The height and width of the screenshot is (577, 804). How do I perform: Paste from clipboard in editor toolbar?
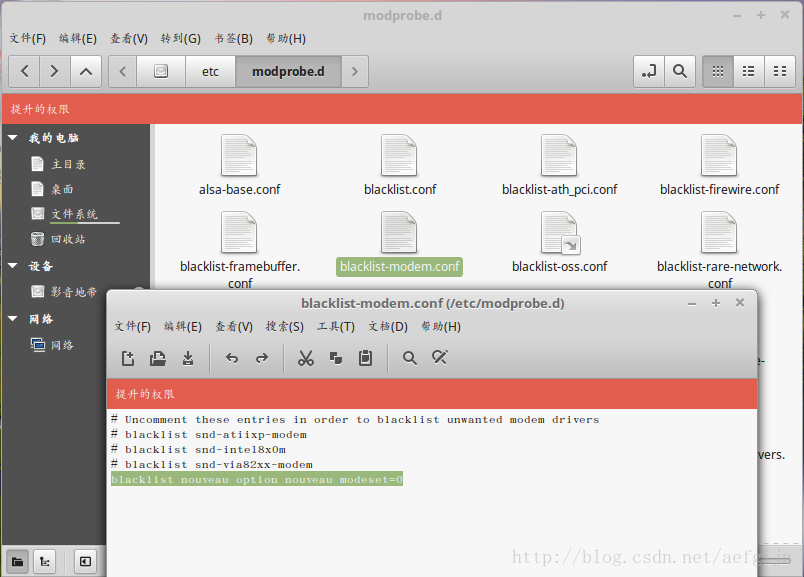click(x=365, y=358)
